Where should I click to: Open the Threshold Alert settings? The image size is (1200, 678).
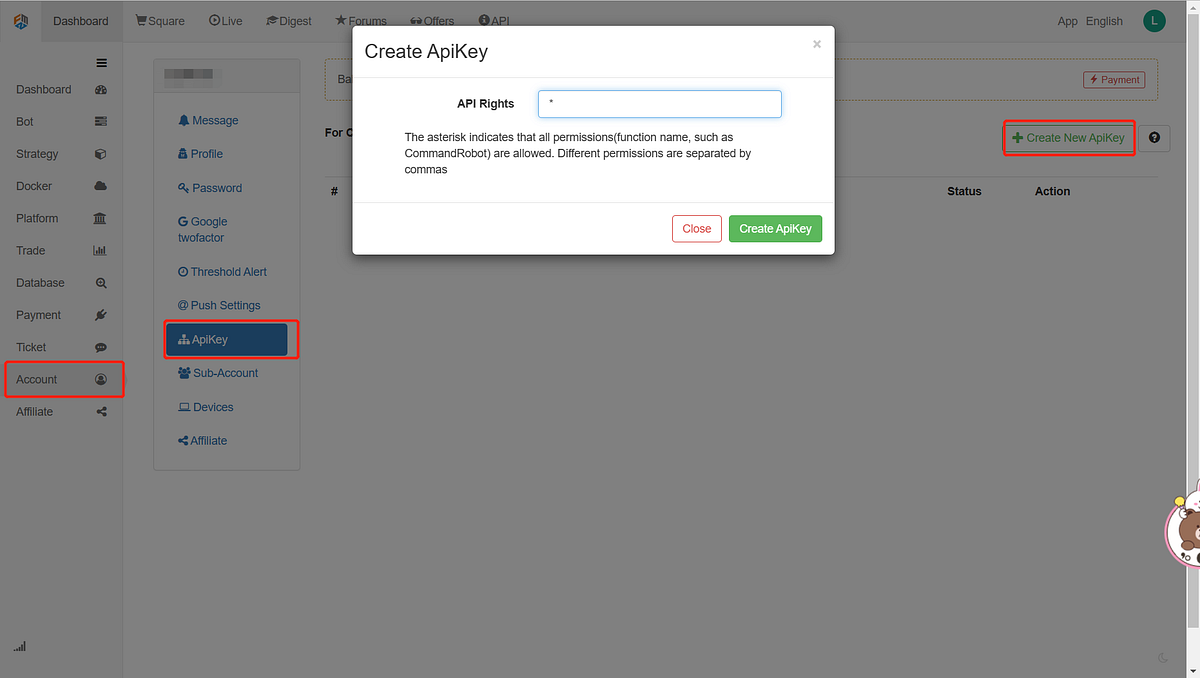point(222,271)
